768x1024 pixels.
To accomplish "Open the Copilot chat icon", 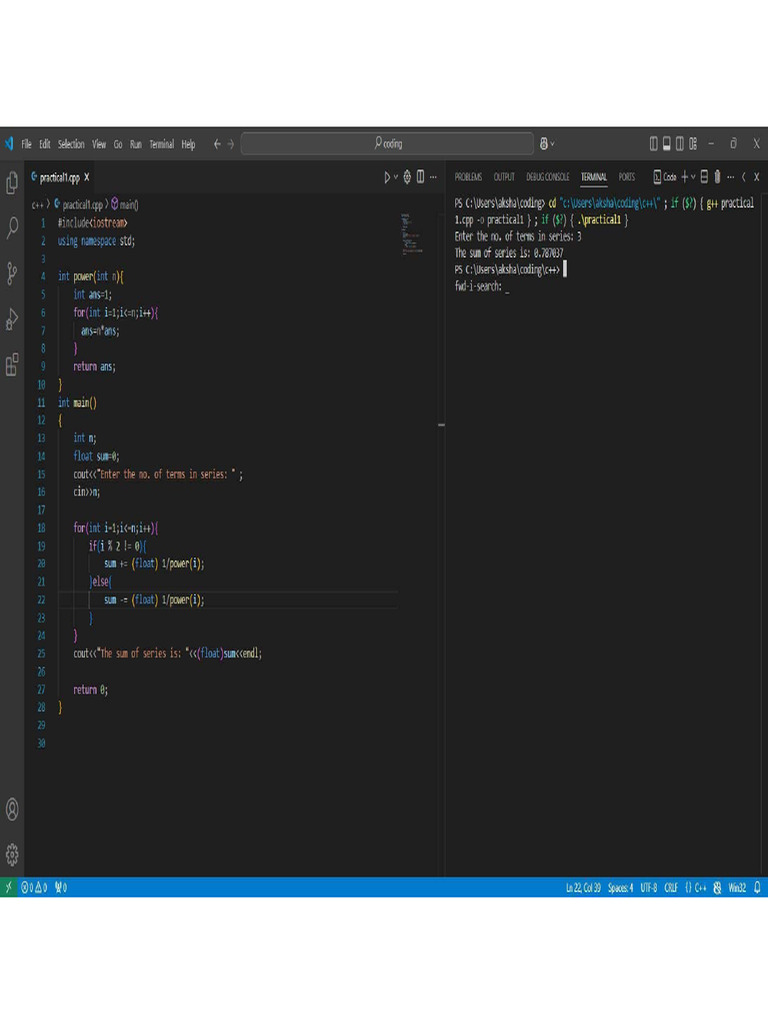I will (543, 144).
